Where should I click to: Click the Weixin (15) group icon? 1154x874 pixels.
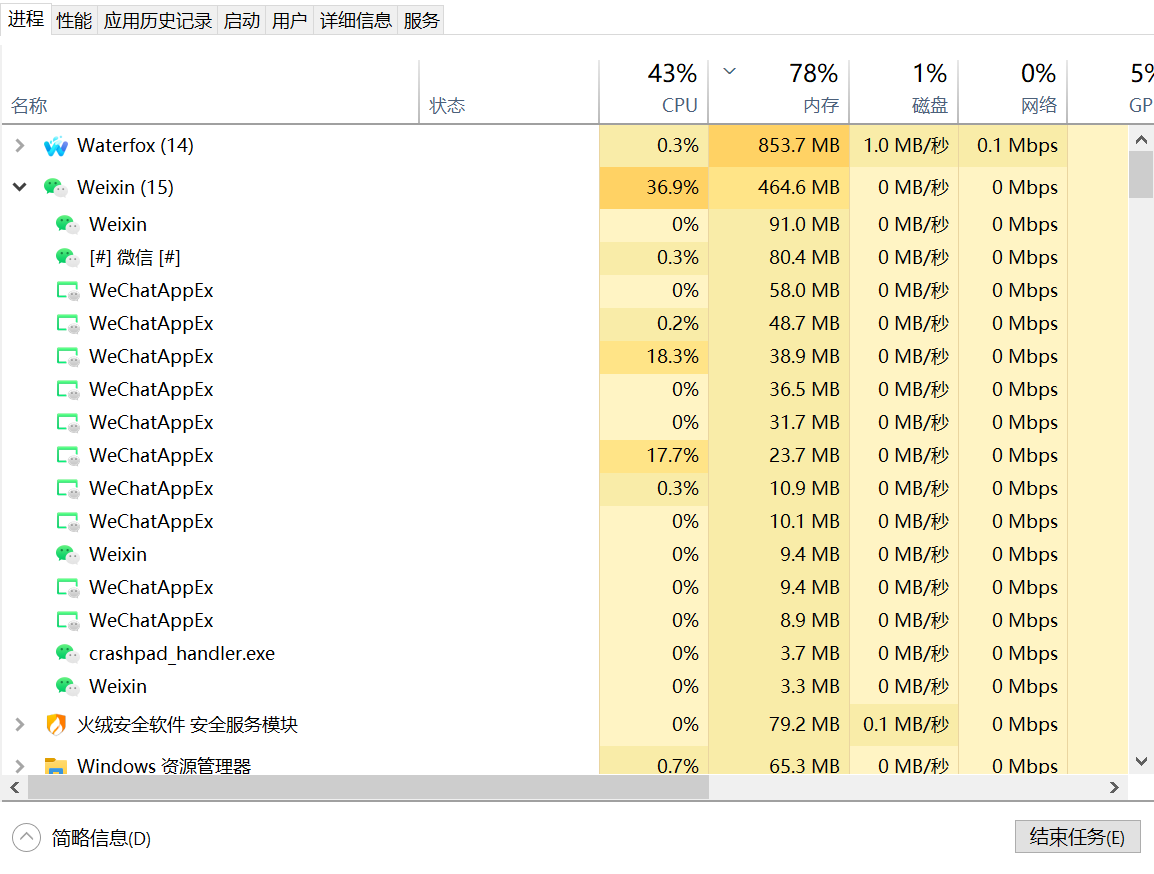(x=56, y=188)
